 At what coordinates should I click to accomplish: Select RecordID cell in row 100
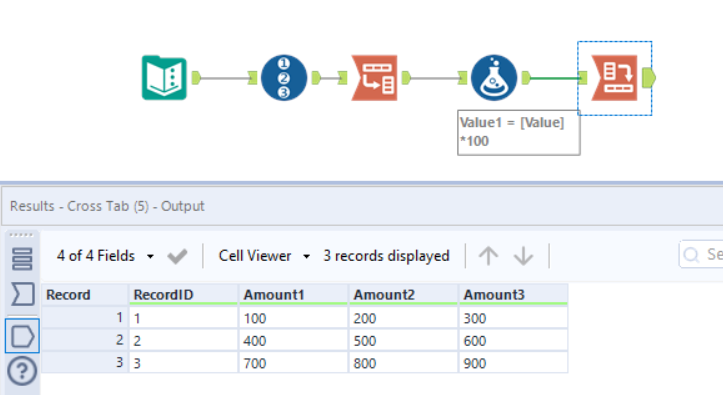point(183,318)
